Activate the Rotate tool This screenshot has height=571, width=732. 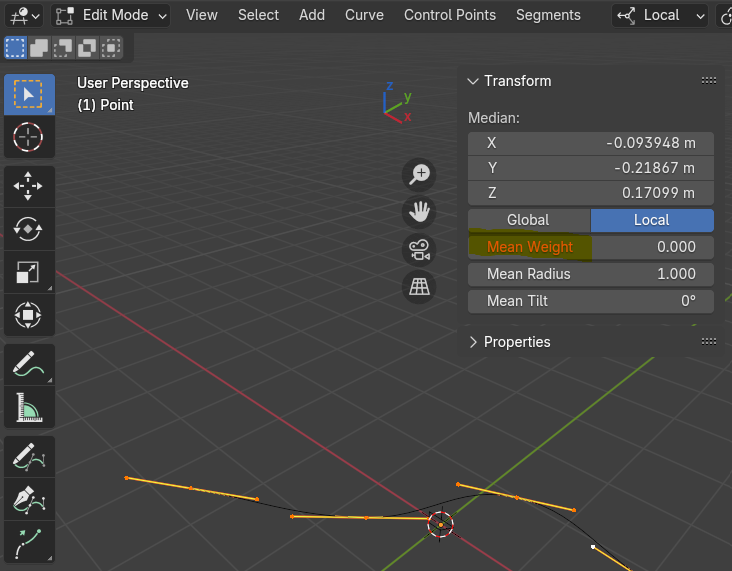point(29,229)
